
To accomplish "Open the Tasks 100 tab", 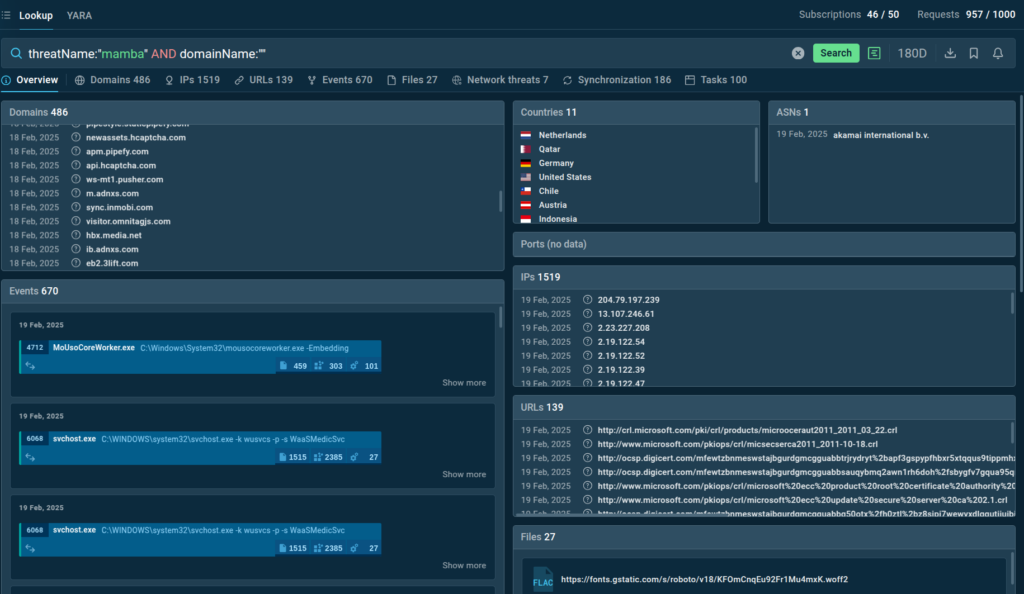I will 716,80.
